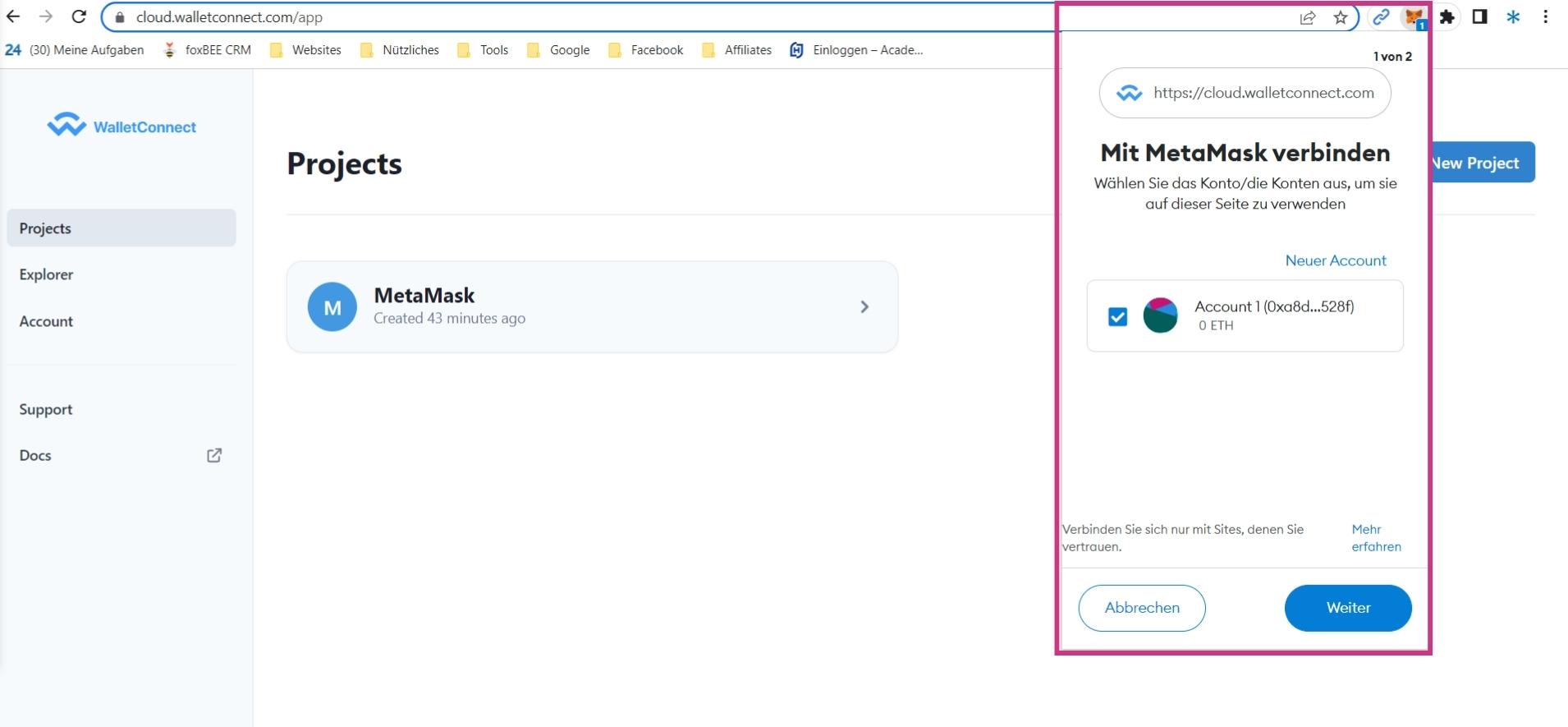Click the Abbrechen button

tap(1142, 608)
